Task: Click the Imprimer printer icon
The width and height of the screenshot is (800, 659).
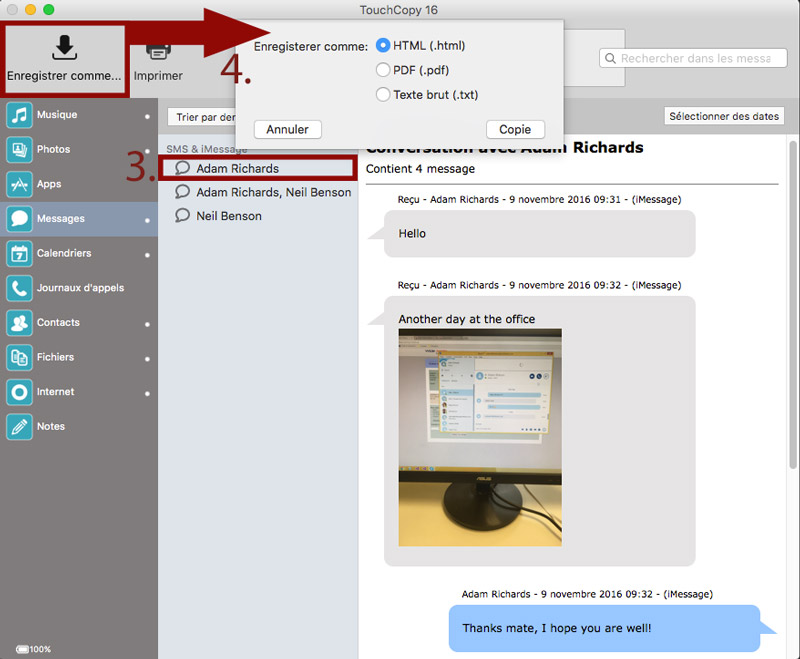Action: pos(158,52)
